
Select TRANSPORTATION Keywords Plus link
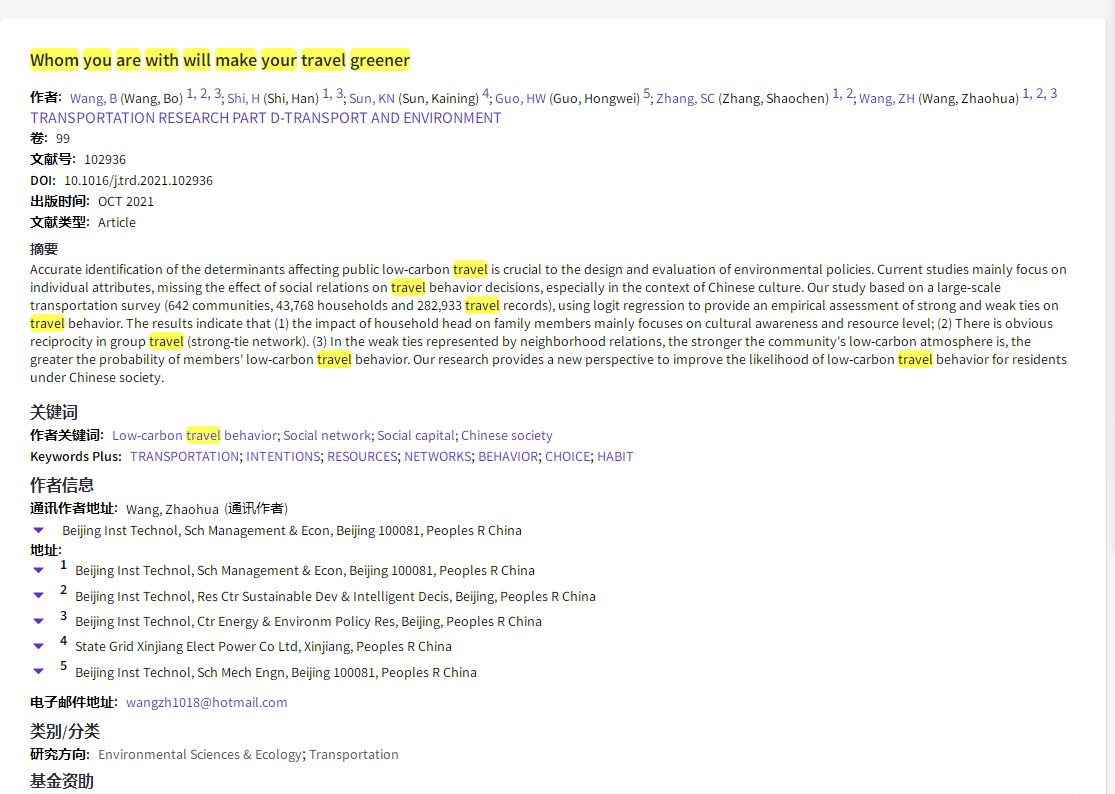click(x=184, y=456)
